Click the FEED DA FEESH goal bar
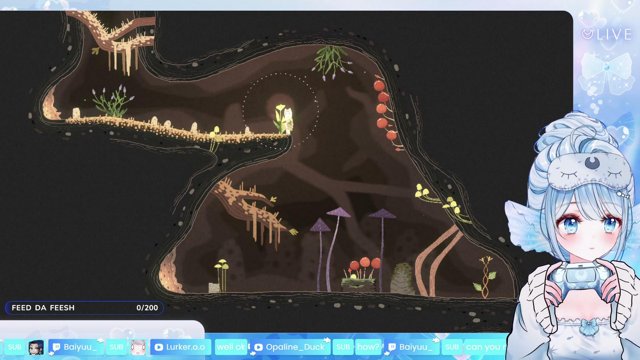 tap(84, 308)
